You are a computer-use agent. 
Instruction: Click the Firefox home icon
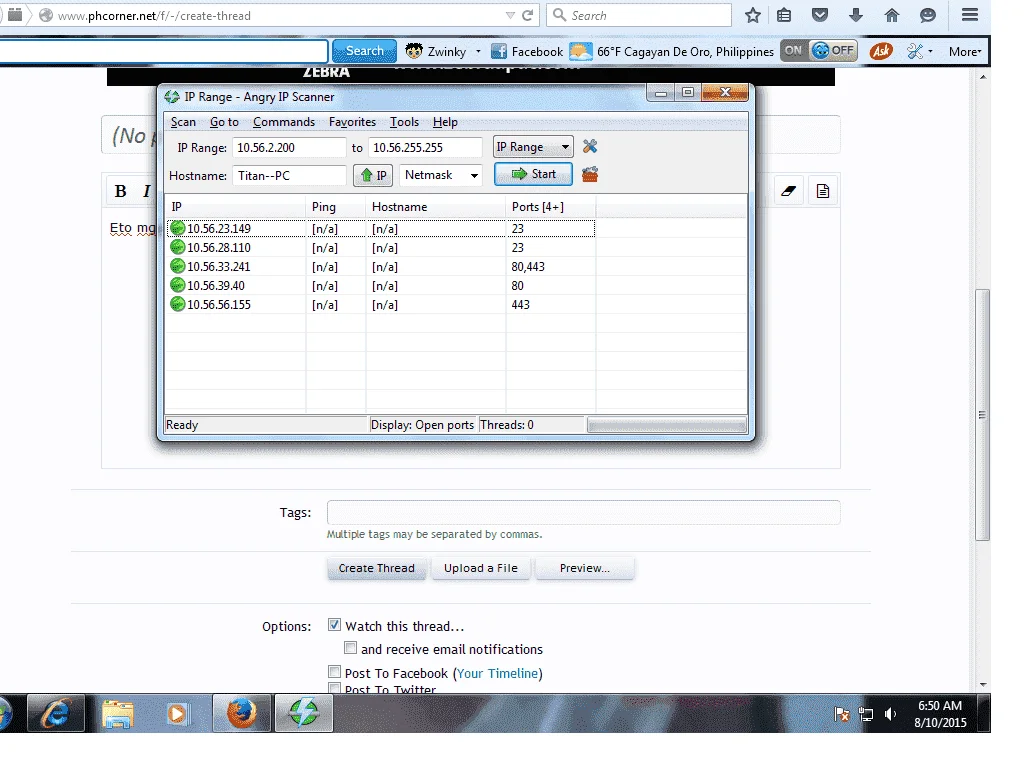891,15
